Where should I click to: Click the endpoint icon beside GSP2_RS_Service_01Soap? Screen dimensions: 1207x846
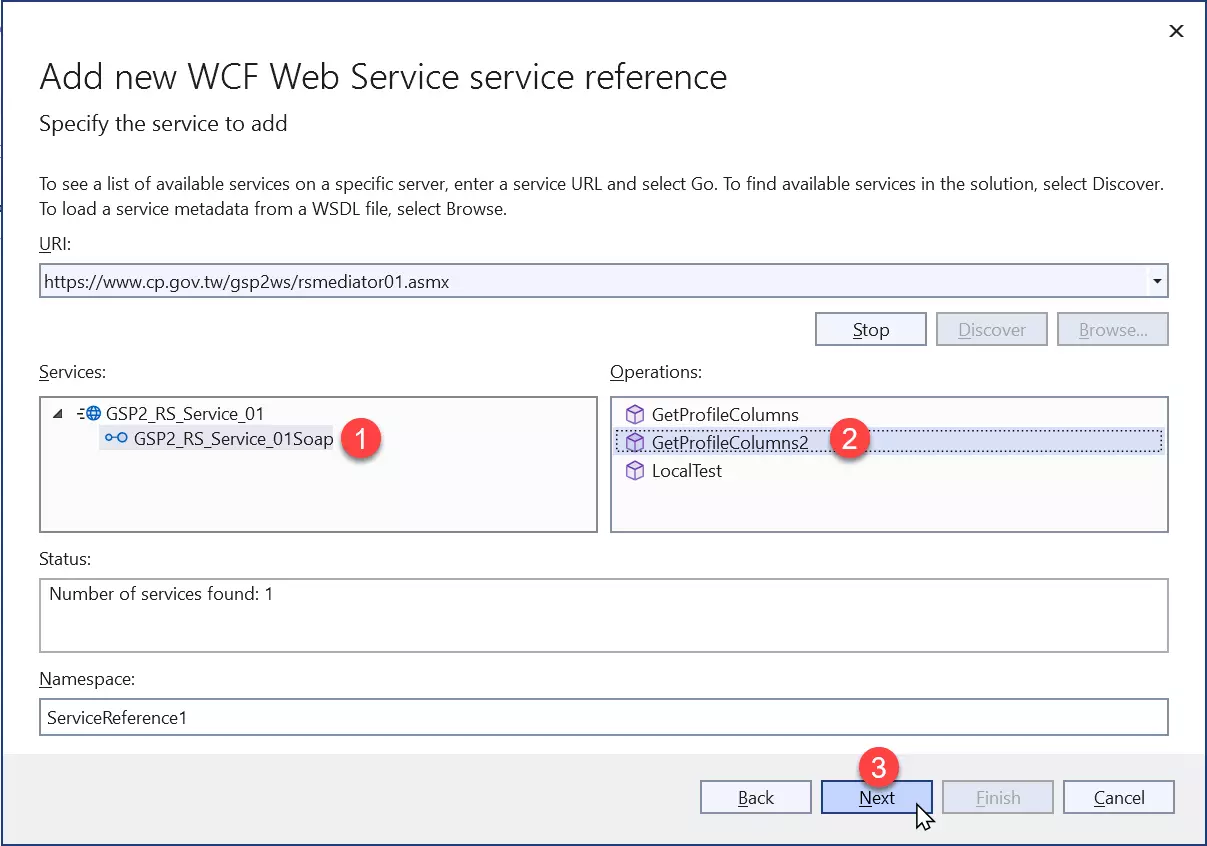(116, 438)
